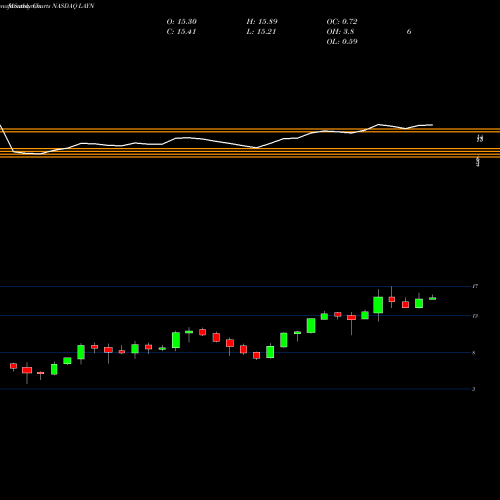Screen dimensions: 500x500
Task: Click the low value L: 15.21
Action: point(261,32)
